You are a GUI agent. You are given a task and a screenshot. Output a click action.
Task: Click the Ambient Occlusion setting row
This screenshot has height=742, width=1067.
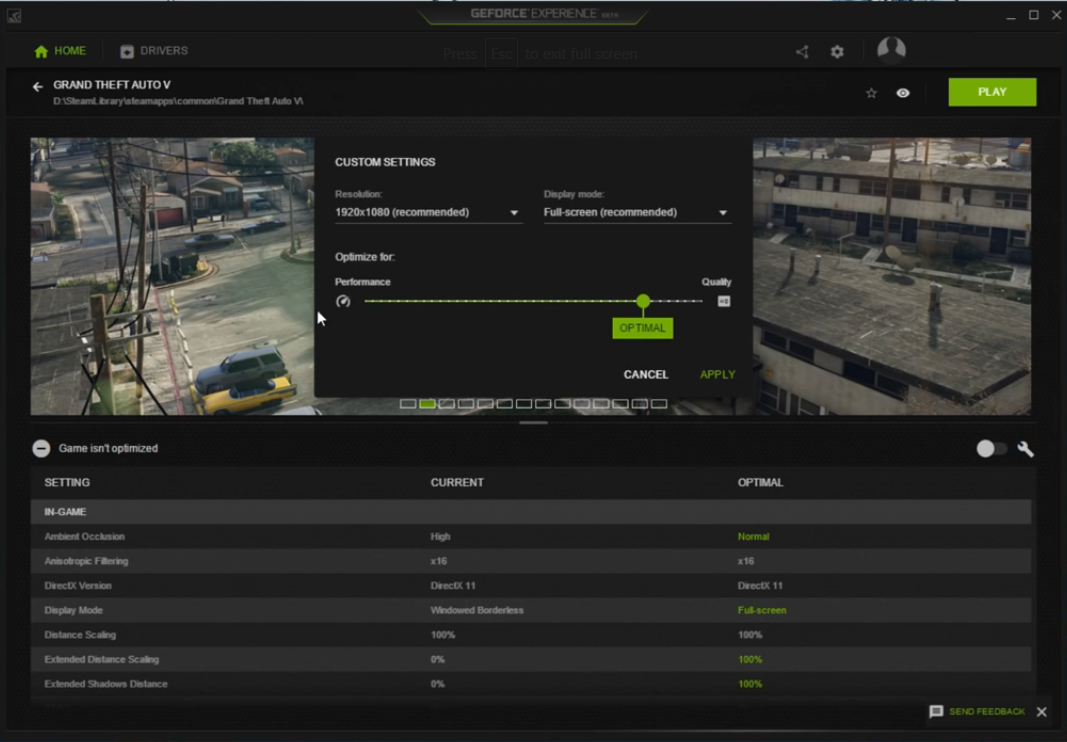tap(531, 536)
